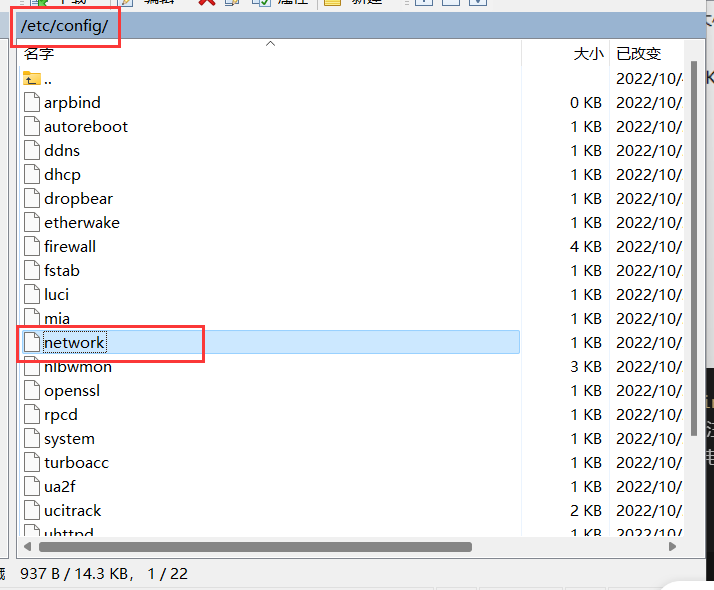Select the autoreboot file entry

tap(86, 126)
